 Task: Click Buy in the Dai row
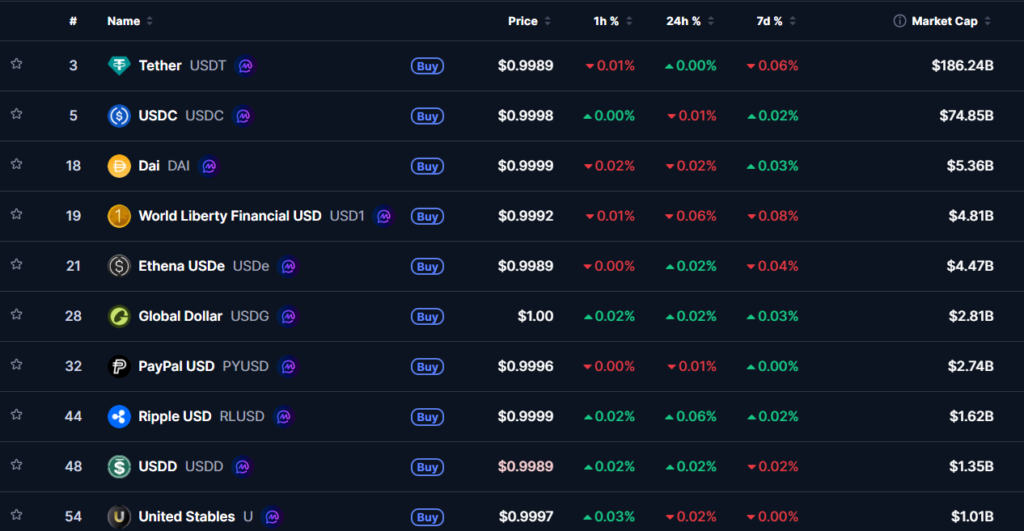427,167
